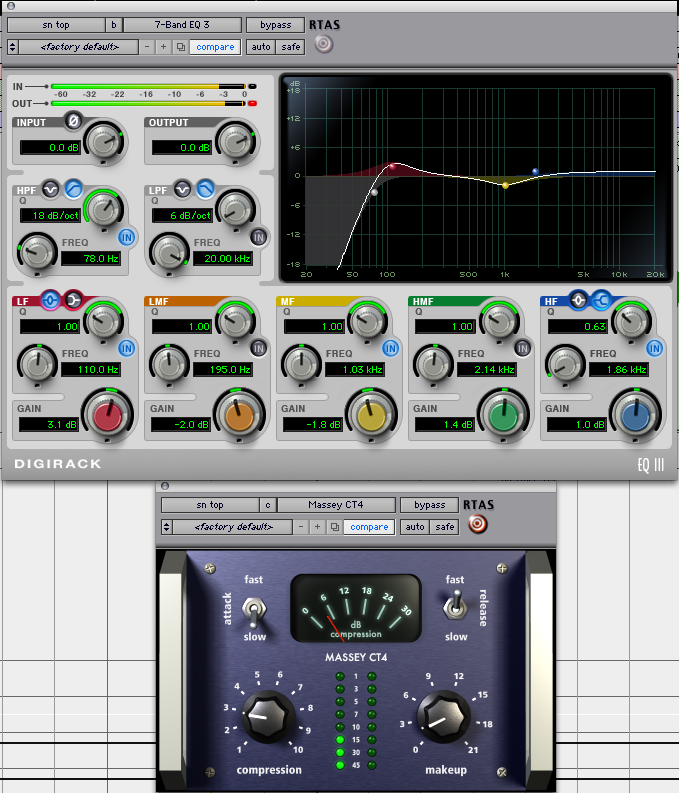The height and width of the screenshot is (793, 679).
Task: Toggle the LMF band IN button
Action: tap(258, 348)
